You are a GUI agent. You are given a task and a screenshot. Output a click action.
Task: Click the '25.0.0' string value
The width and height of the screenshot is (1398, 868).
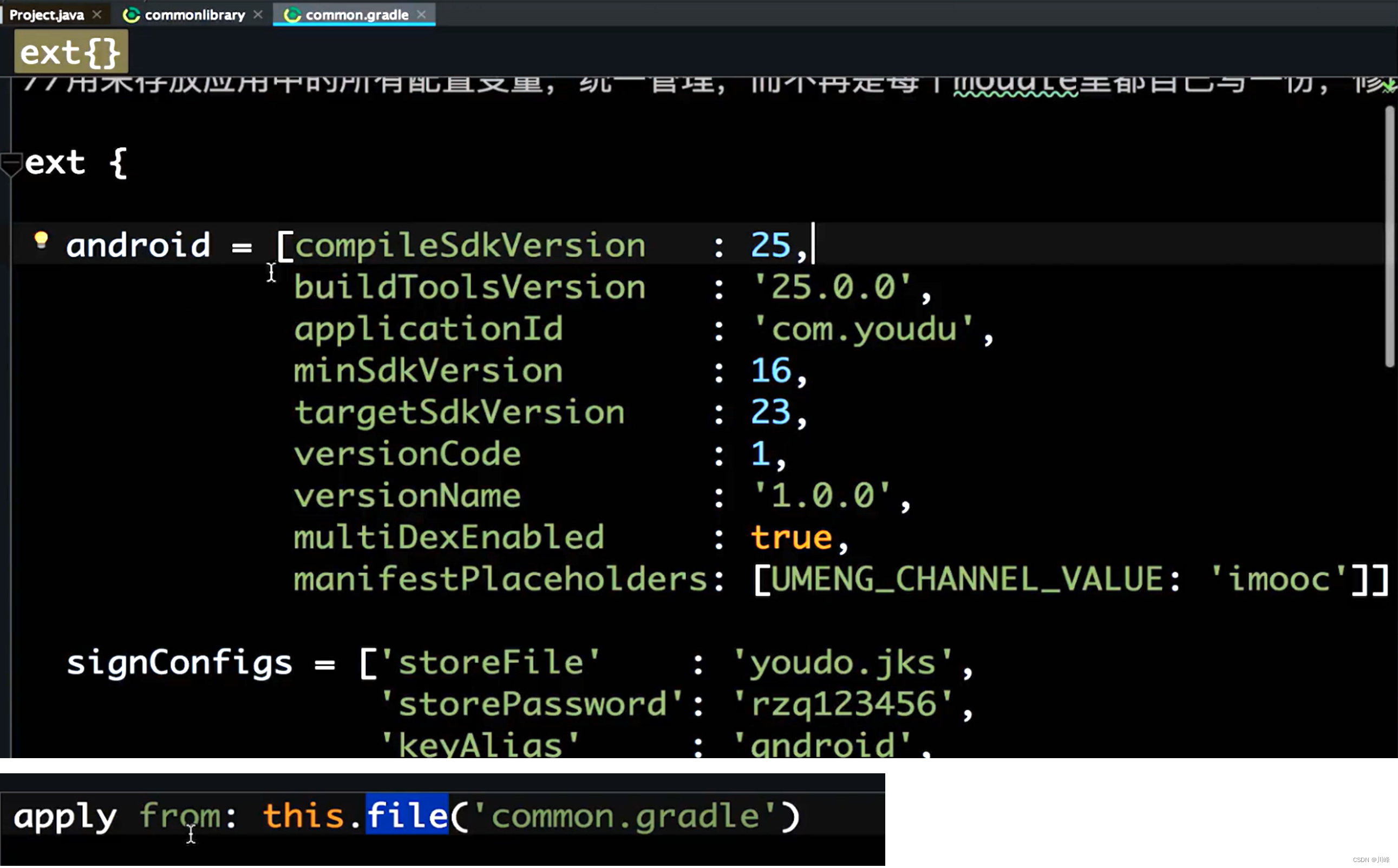[833, 287]
